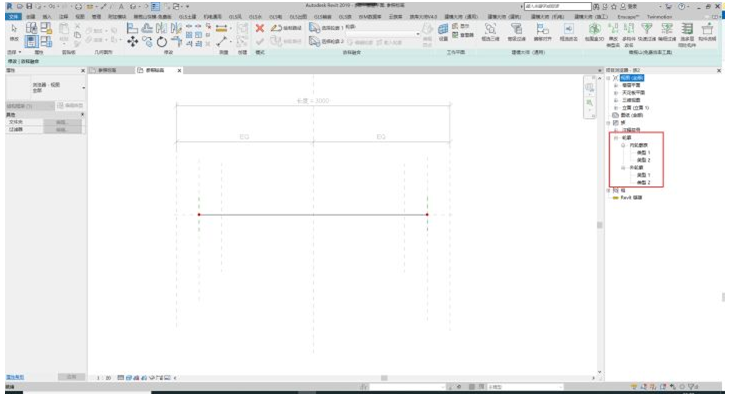Select 类型 2 under the second profile family
Image resolution: width=736 pixels, height=399 pixels.
coord(643,182)
